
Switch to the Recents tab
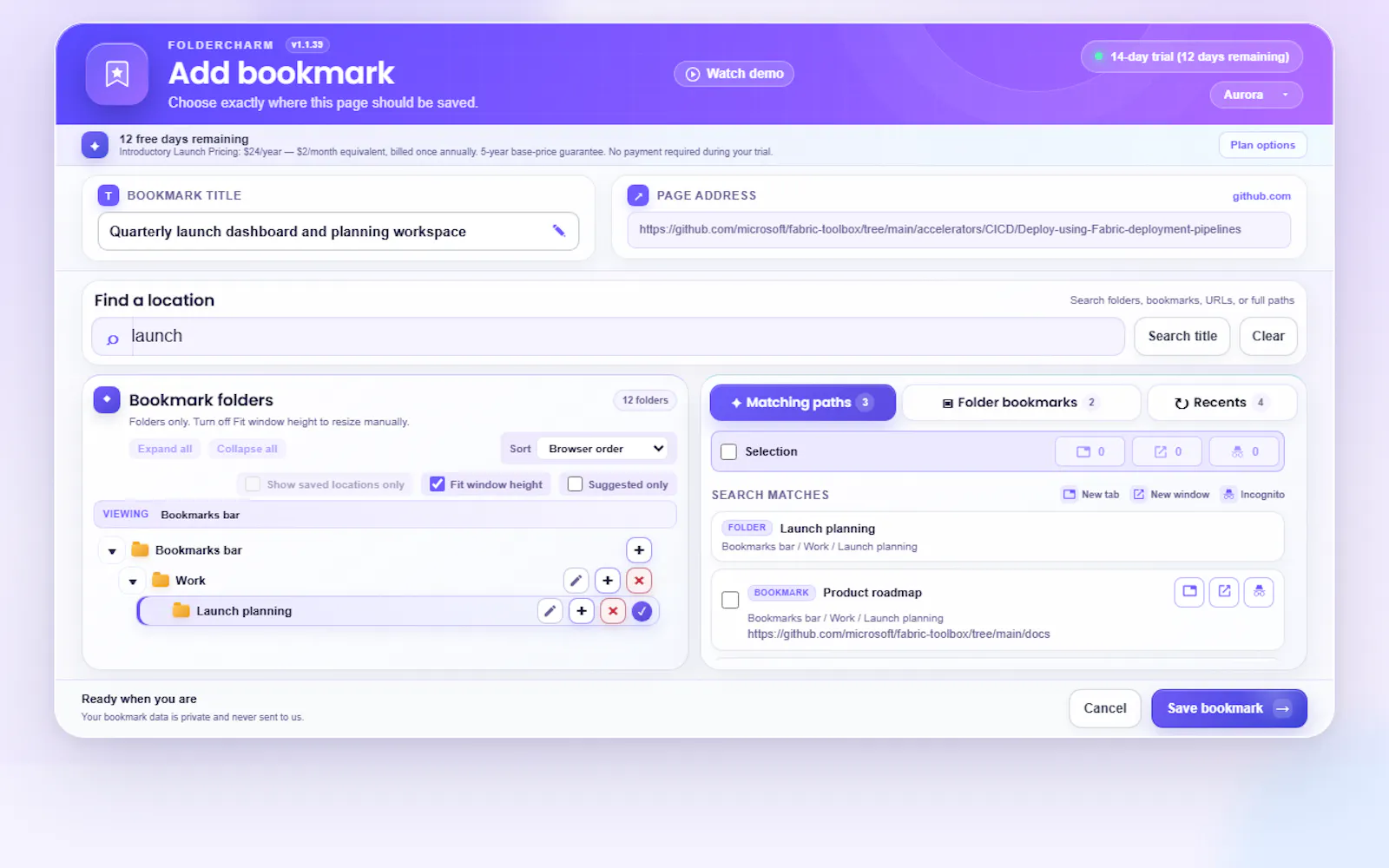pyautogui.click(x=1222, y=403)
